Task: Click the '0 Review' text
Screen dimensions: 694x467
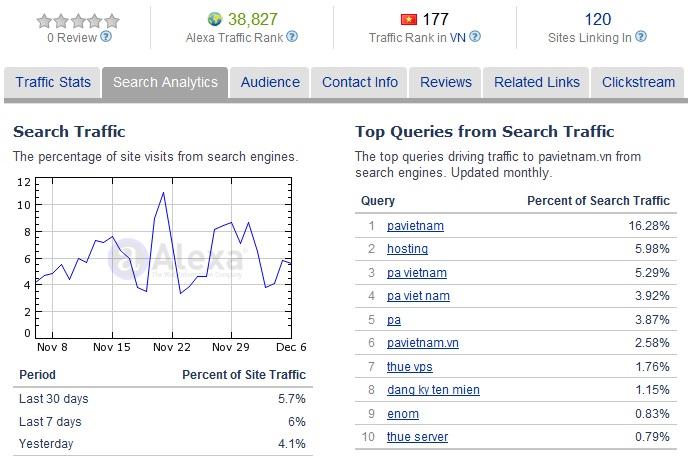Action: tap(72, 38)
